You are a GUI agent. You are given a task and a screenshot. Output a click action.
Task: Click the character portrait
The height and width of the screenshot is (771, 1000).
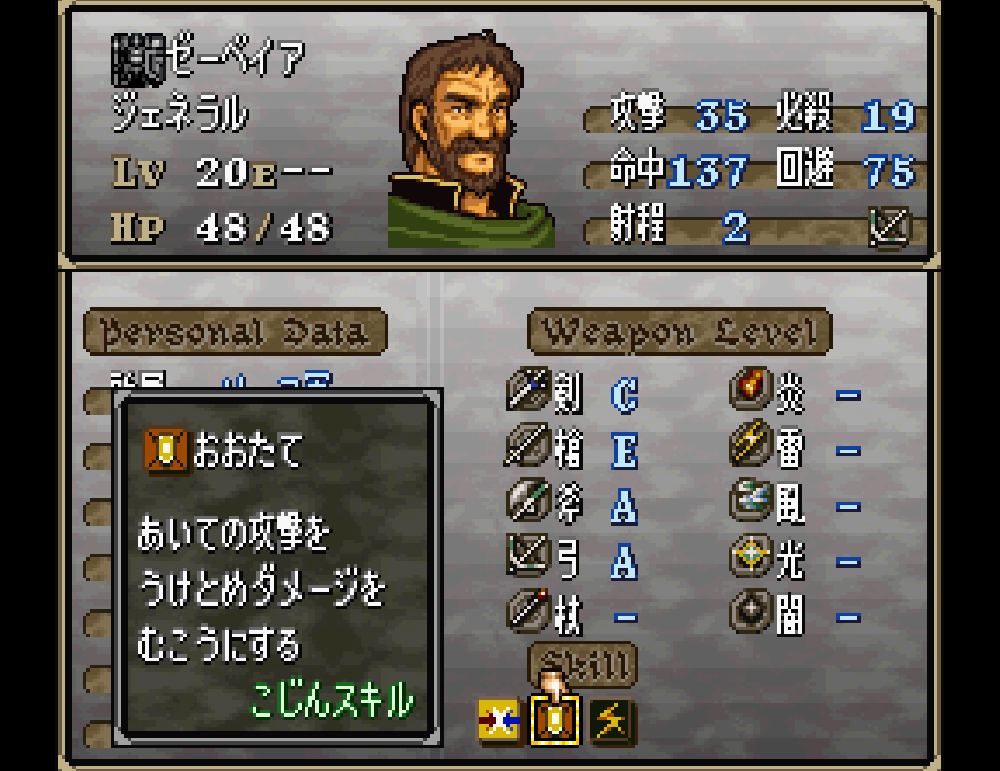471,139
